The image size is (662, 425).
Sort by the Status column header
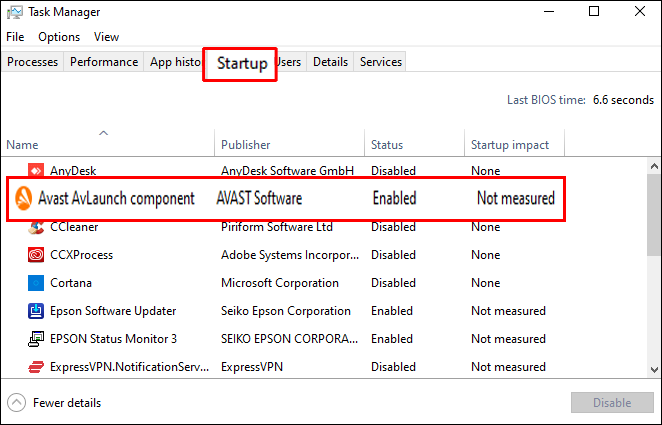387,145
